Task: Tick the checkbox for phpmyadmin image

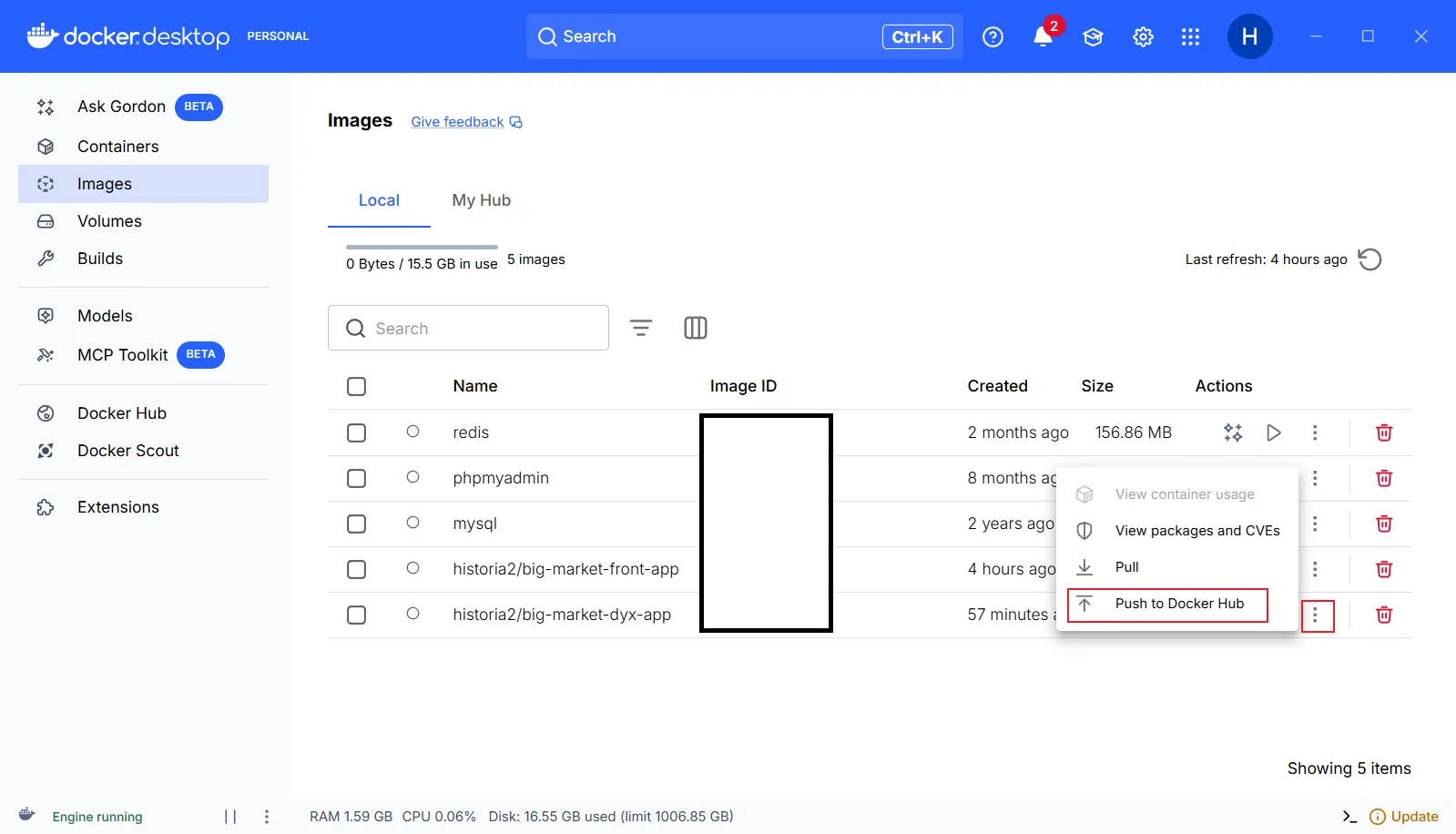Action: pos(357,478)
